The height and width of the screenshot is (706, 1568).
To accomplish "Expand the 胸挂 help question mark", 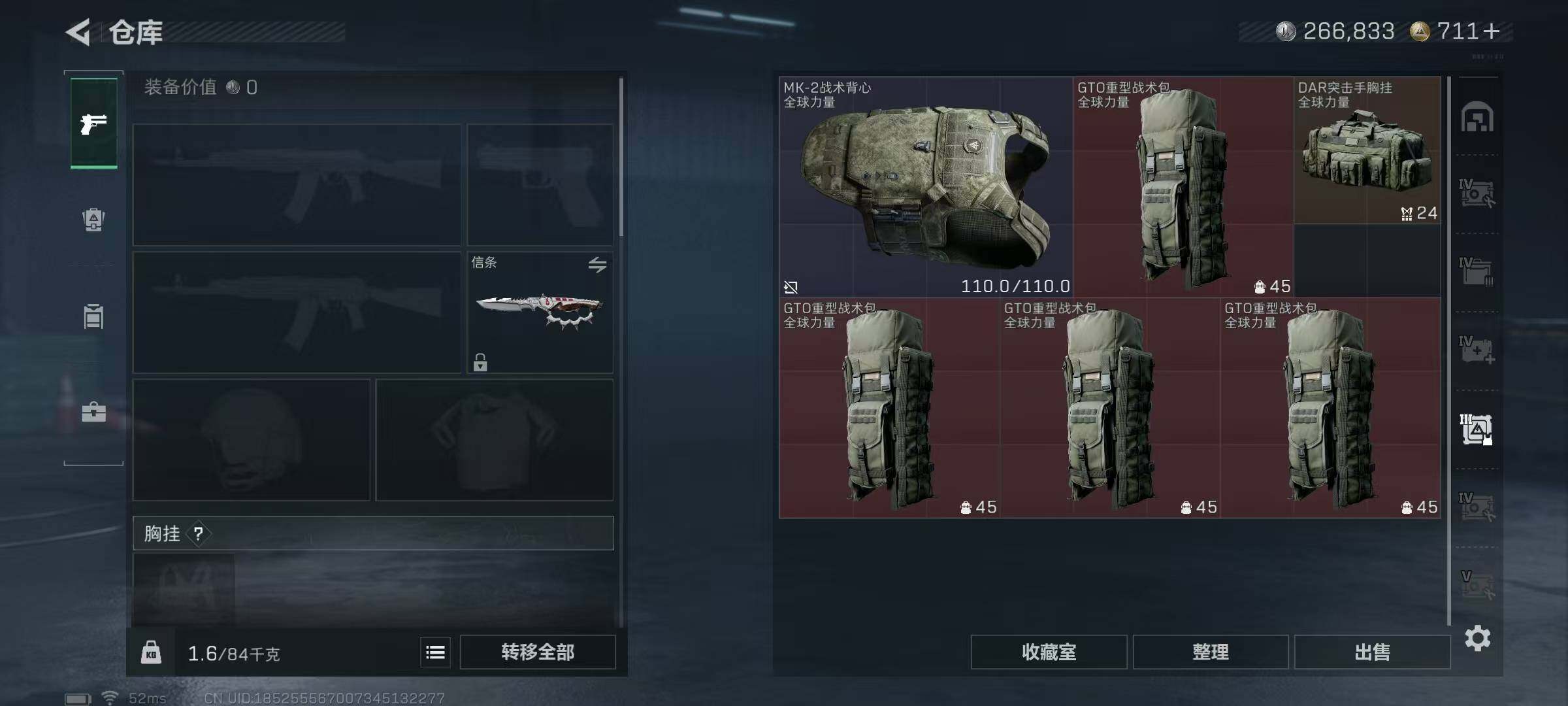I will [199, 534].
